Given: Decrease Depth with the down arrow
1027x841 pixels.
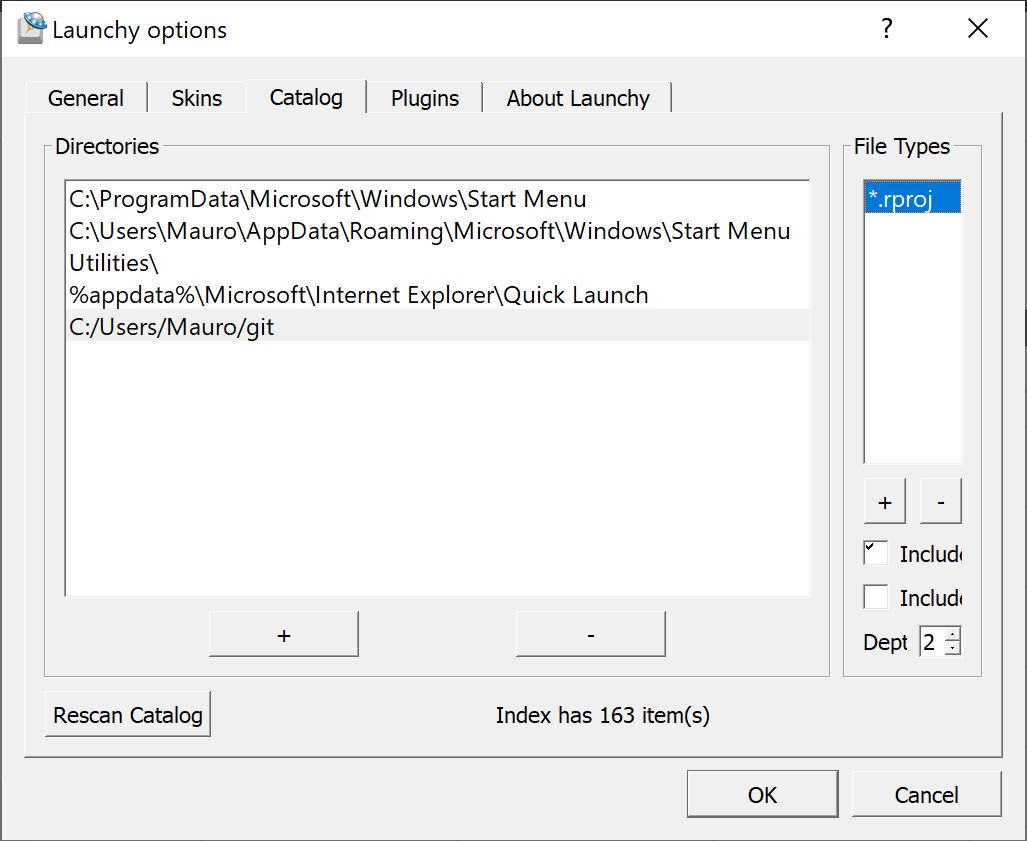Looking at the screenshot, I should click(x=953, y=648).
